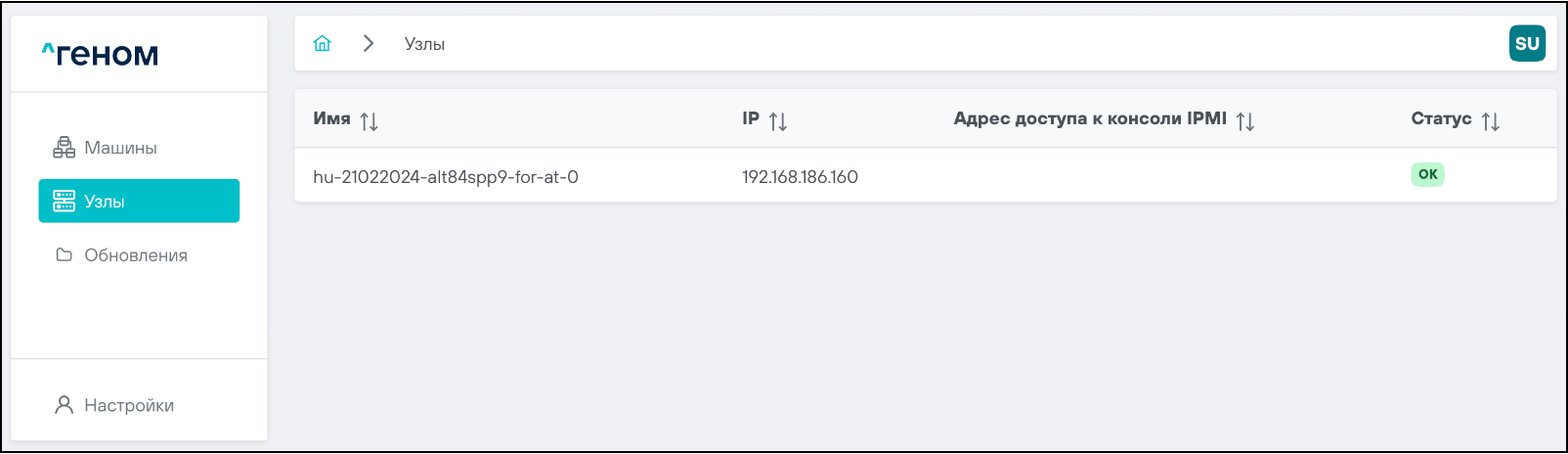Click the Настройки user icon
The width and height of the screenshot is (1568, 454).
coord(64,405)
